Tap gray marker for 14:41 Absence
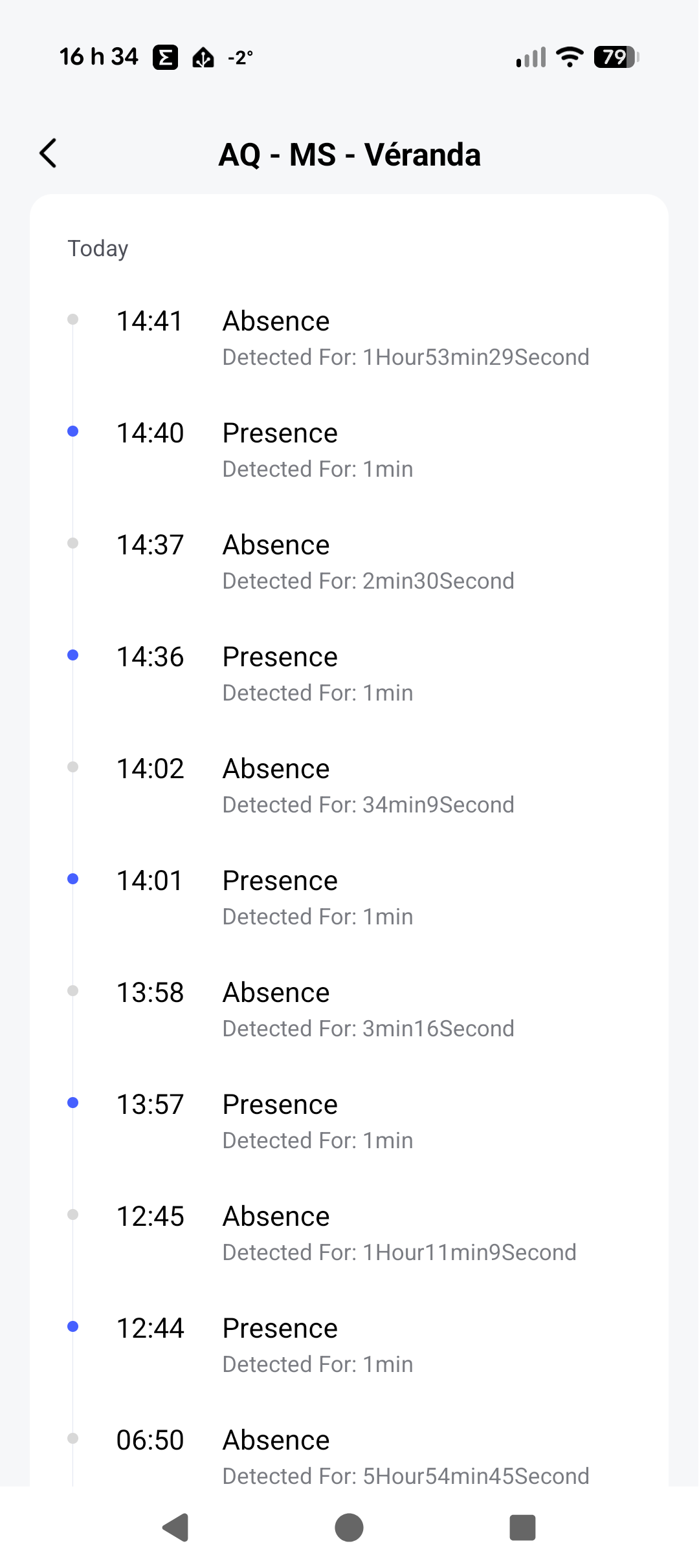The height and width of the screenshot is (1568, 699). click(73, 320)
